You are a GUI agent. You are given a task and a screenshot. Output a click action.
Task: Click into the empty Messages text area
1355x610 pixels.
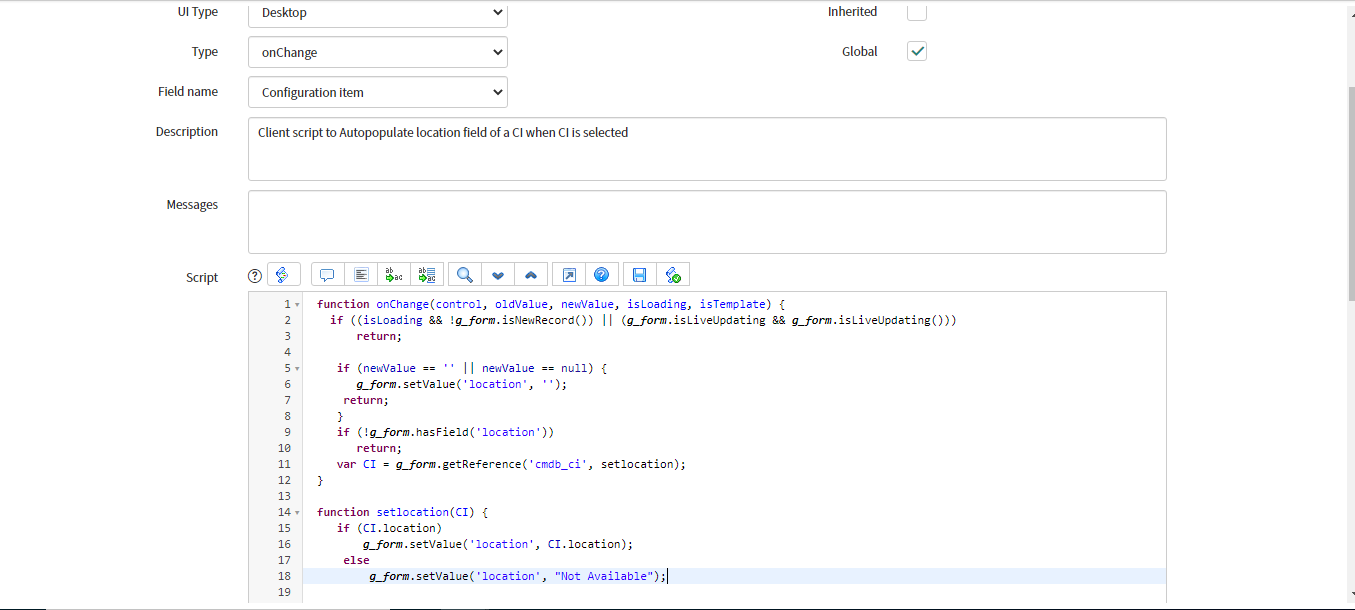707,222
